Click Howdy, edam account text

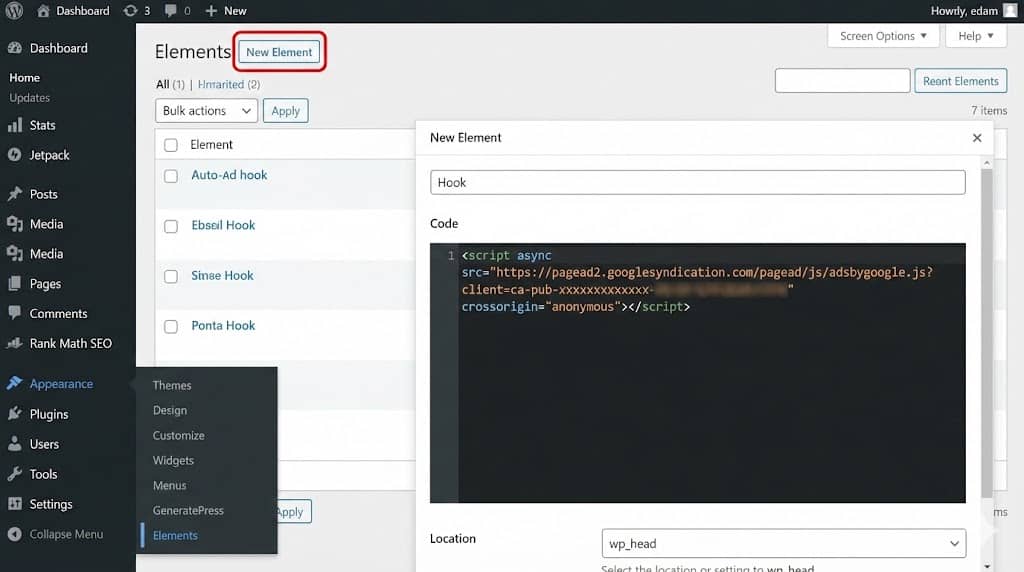964,10
